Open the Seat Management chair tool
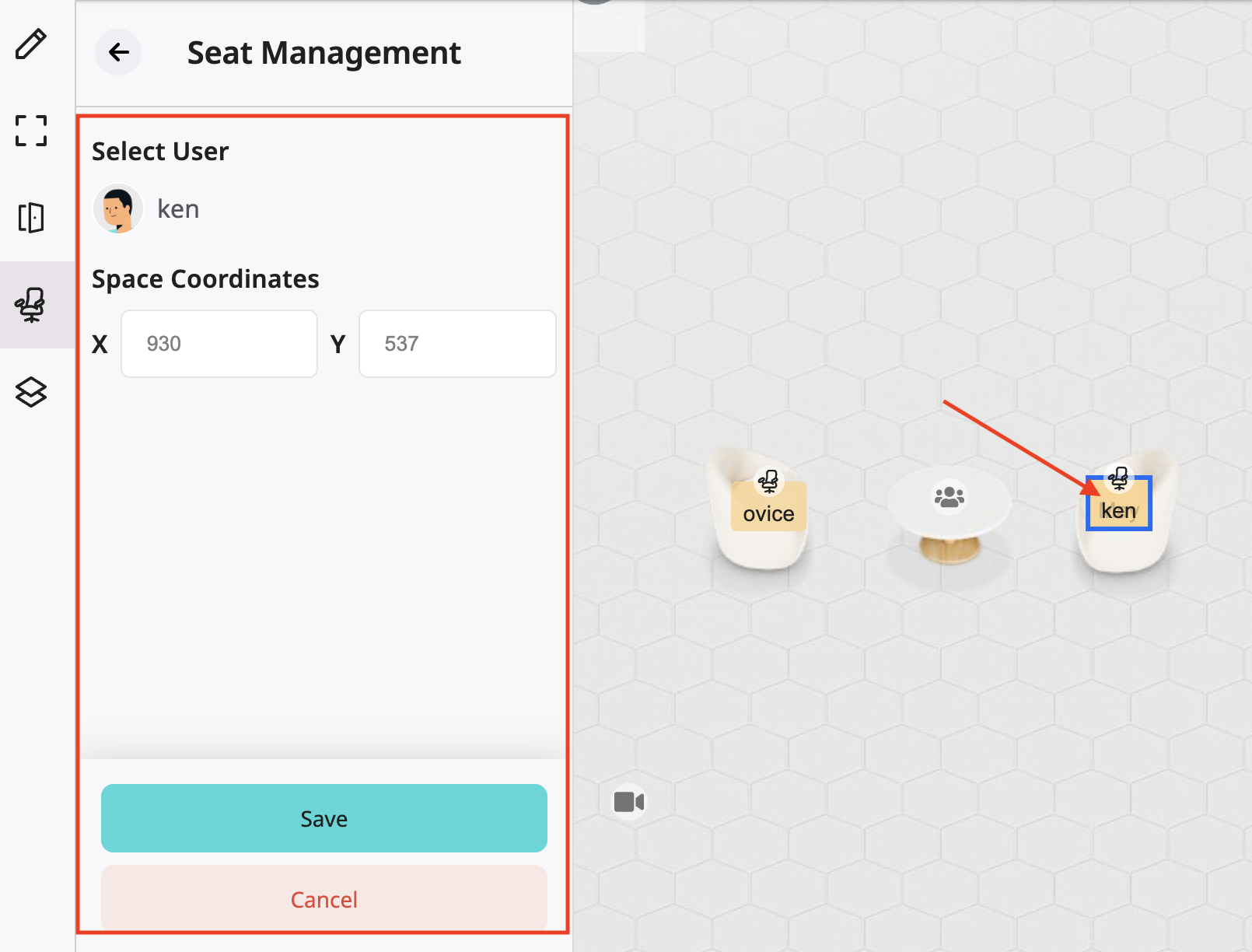The height and width of the screenshot is (952, 1252). [x=30, y=305]
